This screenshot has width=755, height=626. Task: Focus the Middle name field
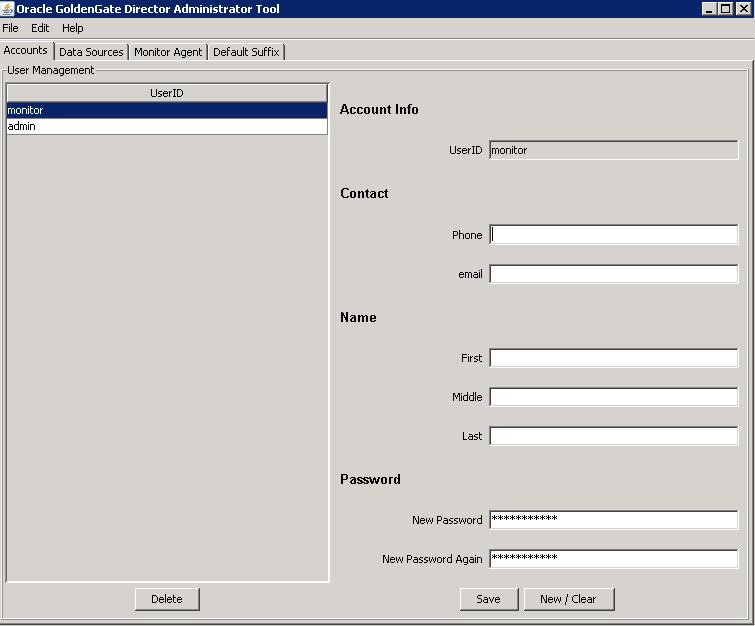tap(613, 397)
